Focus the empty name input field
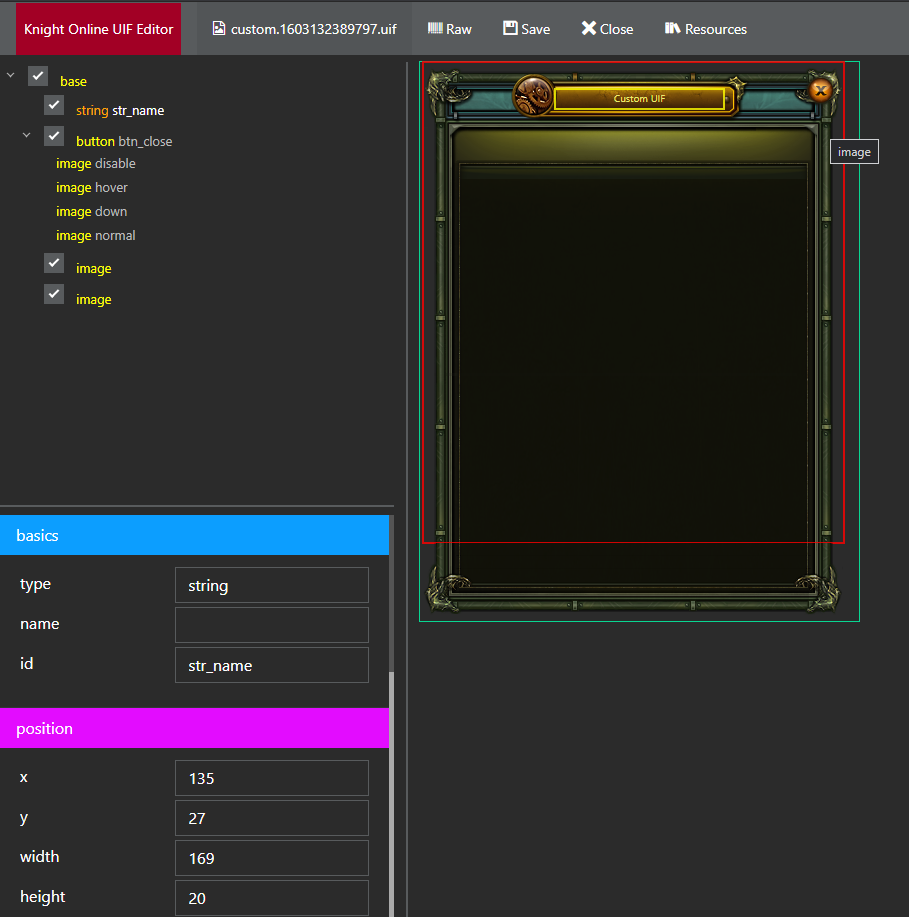The width and height of the screenshot is (909, 917). click(x=272, y=625)
